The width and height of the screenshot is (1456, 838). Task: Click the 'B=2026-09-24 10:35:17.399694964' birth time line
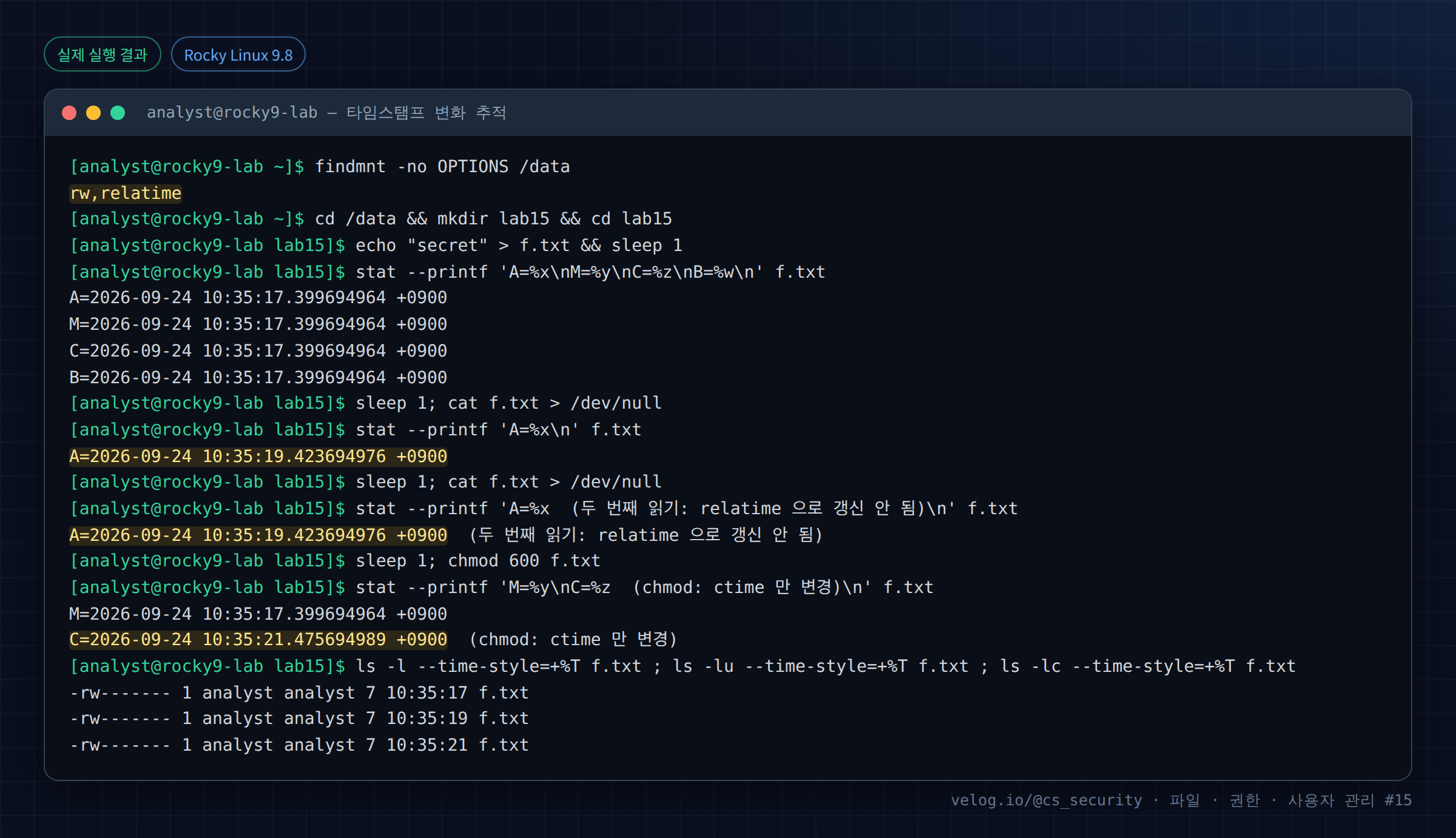pos(258,377)
